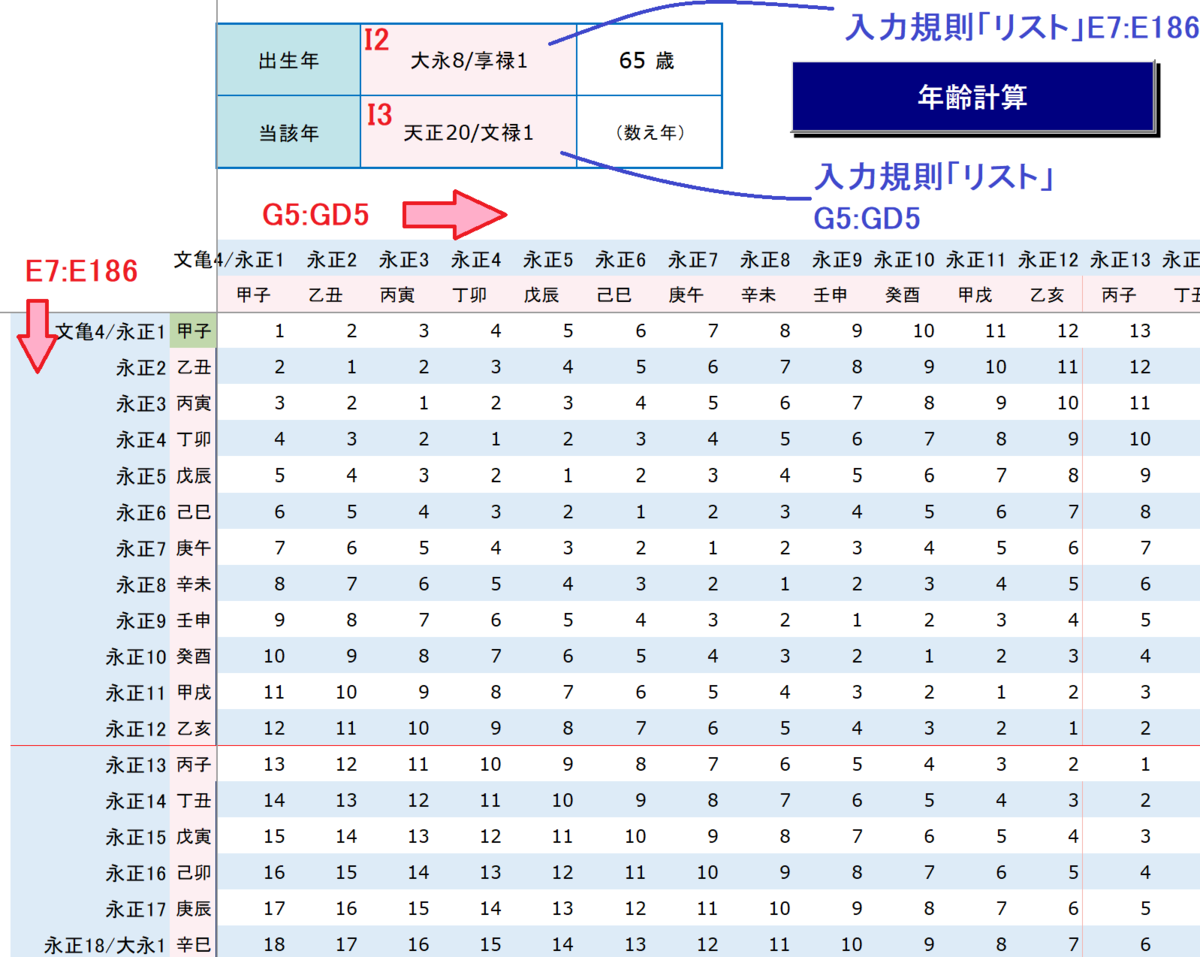
Task: Select column header 永正10 in top row
Action: coord(904,260)
